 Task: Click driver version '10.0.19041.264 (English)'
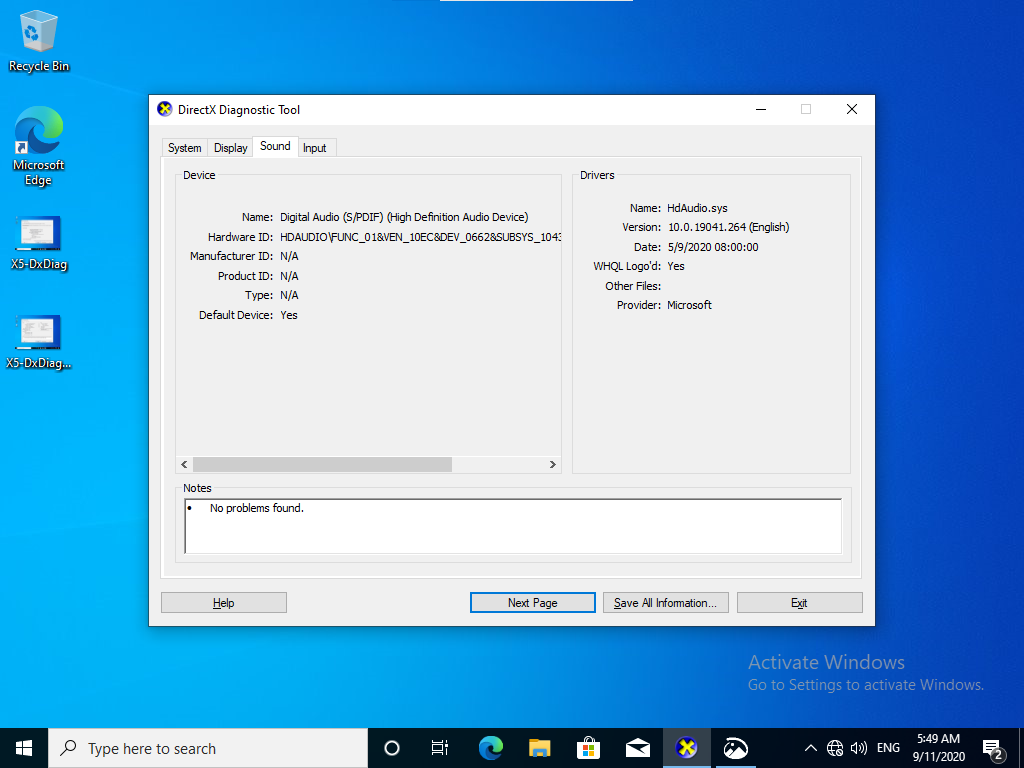tap(728, 227)
